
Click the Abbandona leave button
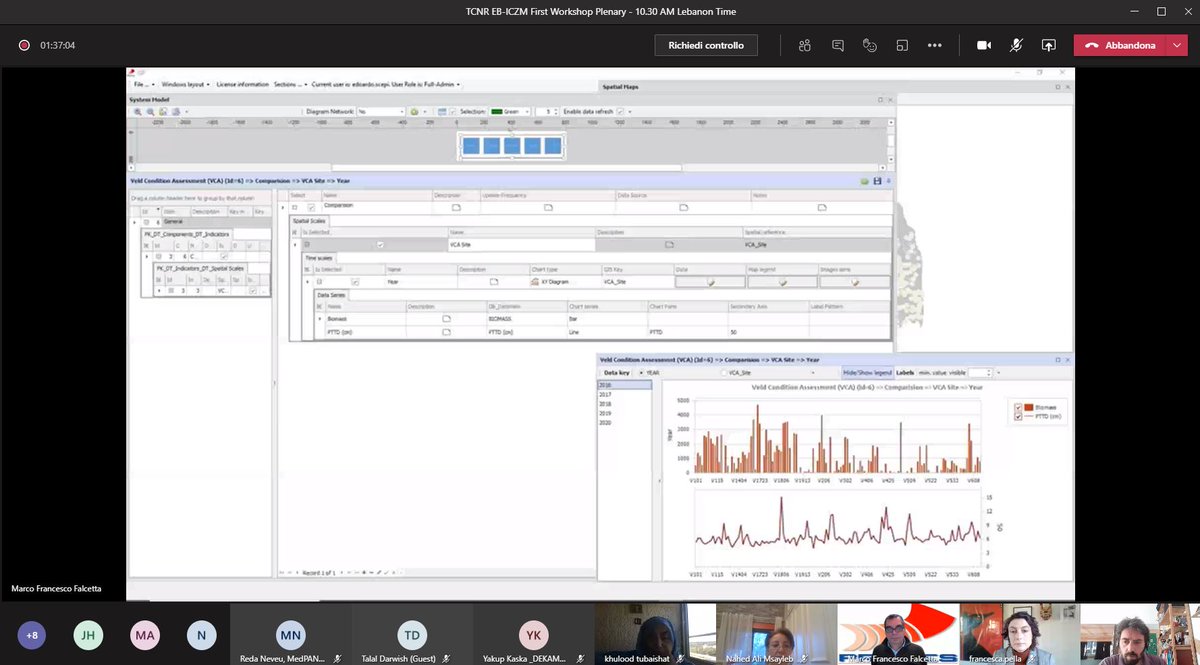click(1120, 45)
